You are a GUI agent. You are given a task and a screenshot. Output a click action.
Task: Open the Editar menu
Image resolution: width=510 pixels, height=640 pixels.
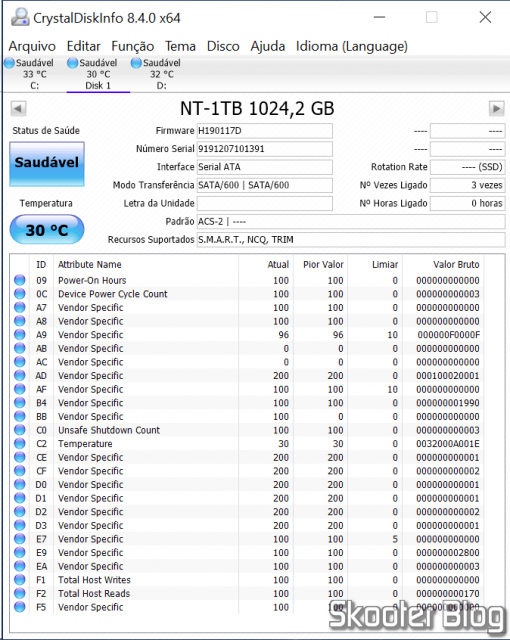click(x=84, y=46)
